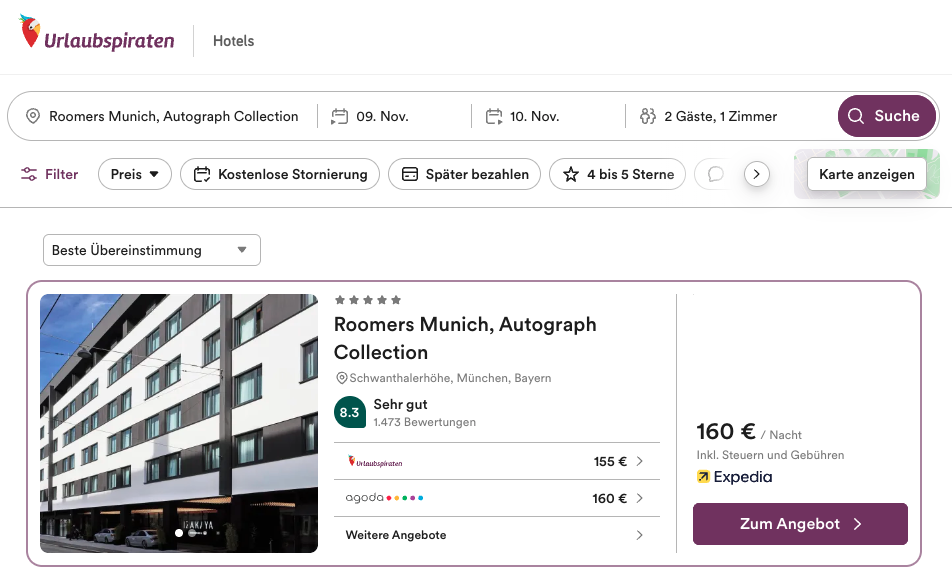Open the Hotels menu item
This screenshot has height=582, width=952.
pos(233,41)
